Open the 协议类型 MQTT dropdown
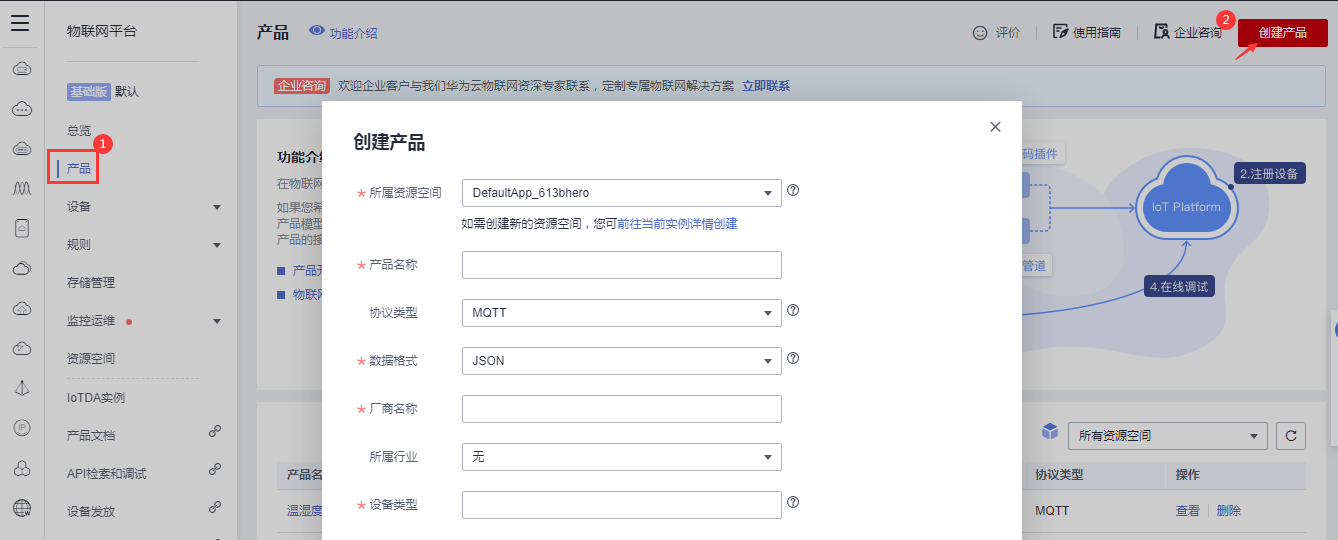The image size is (1338, 540). 621,313
